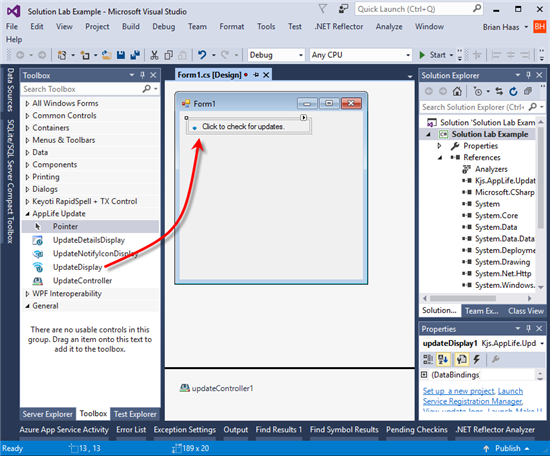Click Property Pages wrench icon
Image resolution: width=550 pixels, height=456 pixels.
[x=496, y=359]
